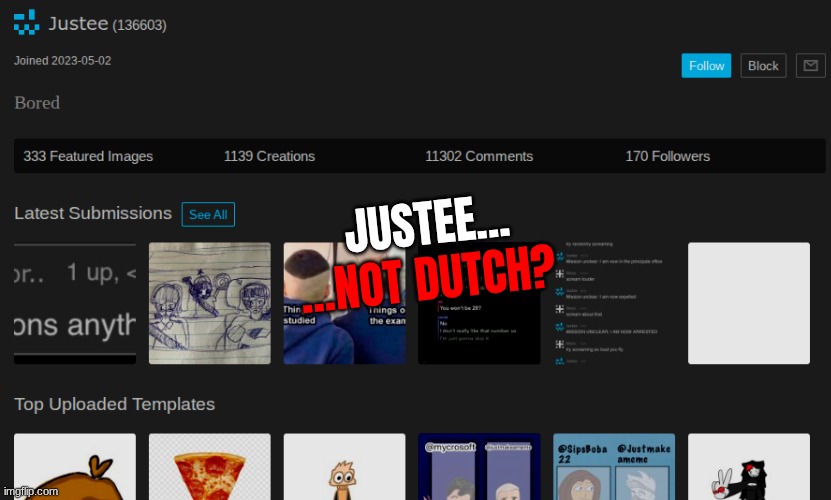Open the blank white submission thumbnail
This screenshot has width=831, height=500.
point(748,303)
